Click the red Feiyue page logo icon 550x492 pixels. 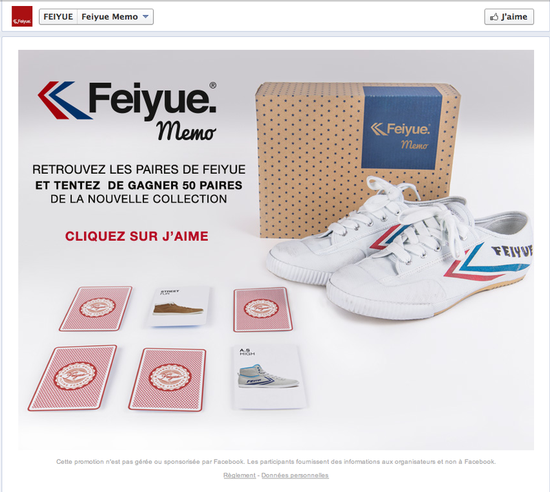pos(22,16)
